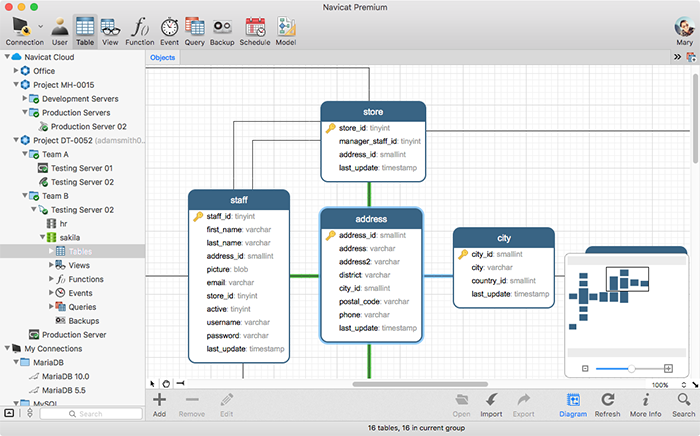The width and height of the screenshot is (700, 436).
Task: Collapse the Team B folder
Action: (x=25, y=195)
